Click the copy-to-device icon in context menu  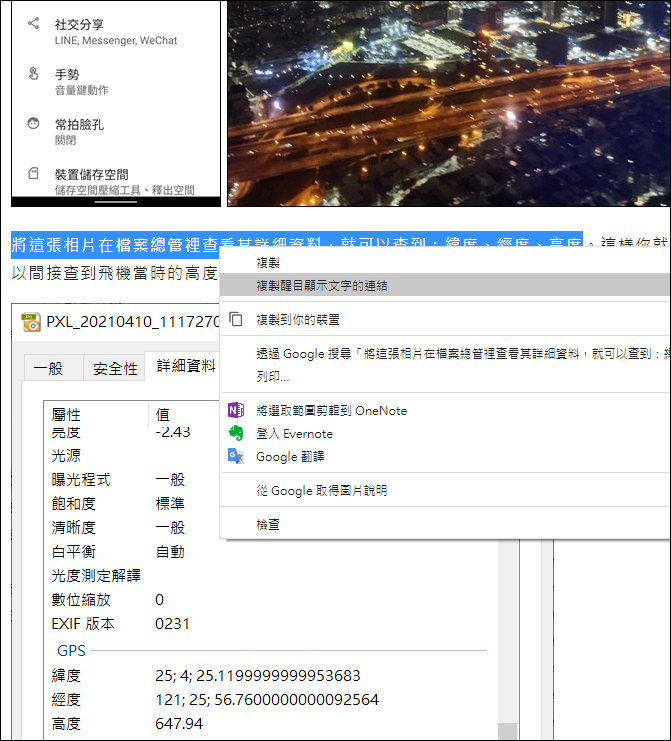(236, 319)
